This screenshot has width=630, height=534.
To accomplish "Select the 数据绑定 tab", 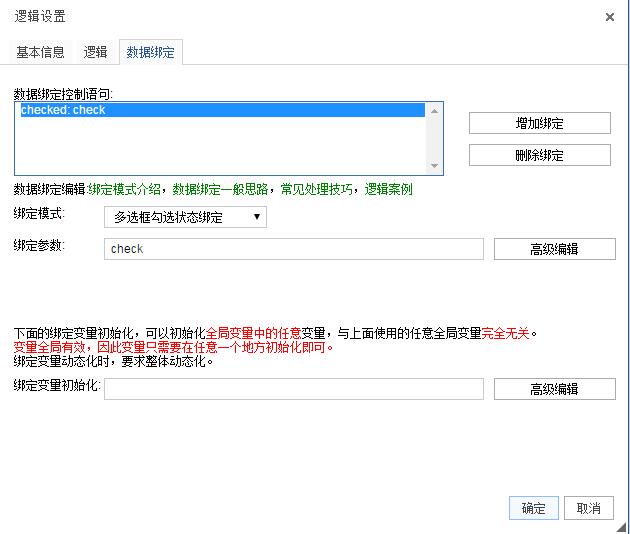I will click(151, 52).
